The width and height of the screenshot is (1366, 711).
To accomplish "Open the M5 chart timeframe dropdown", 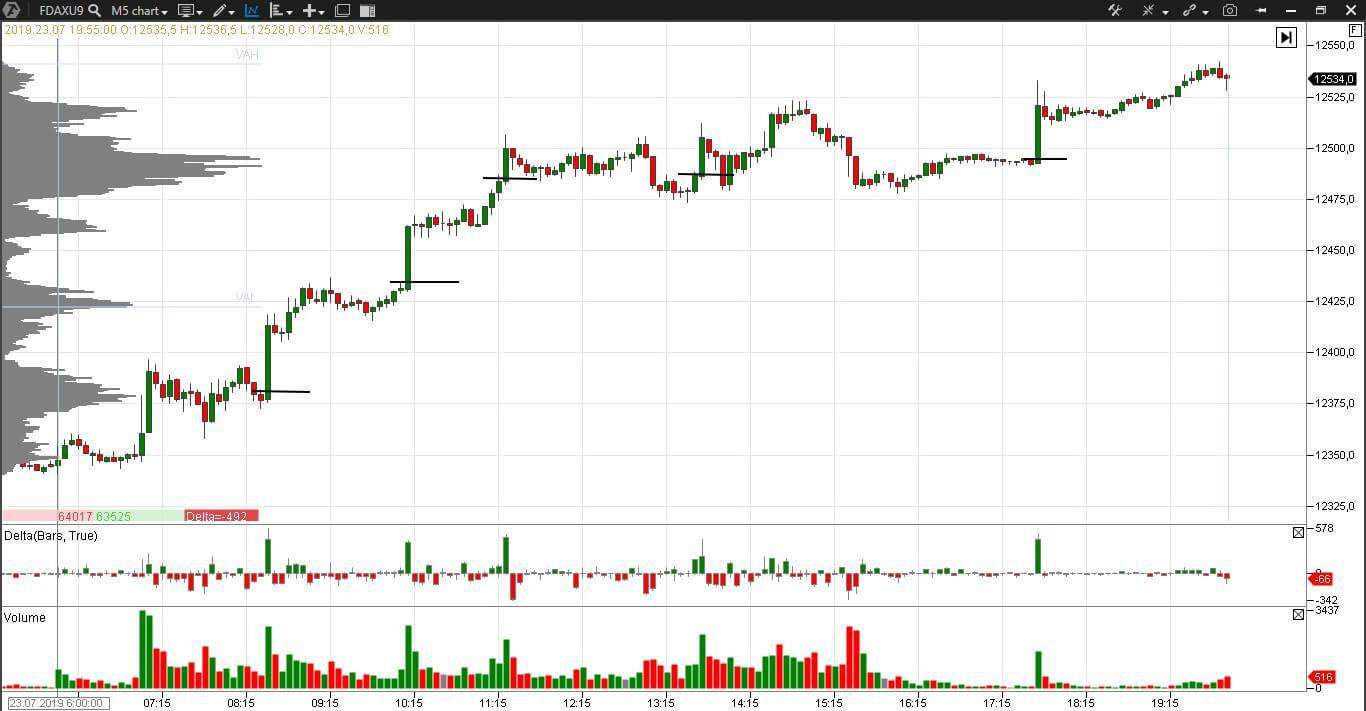I will coord(139,11).
